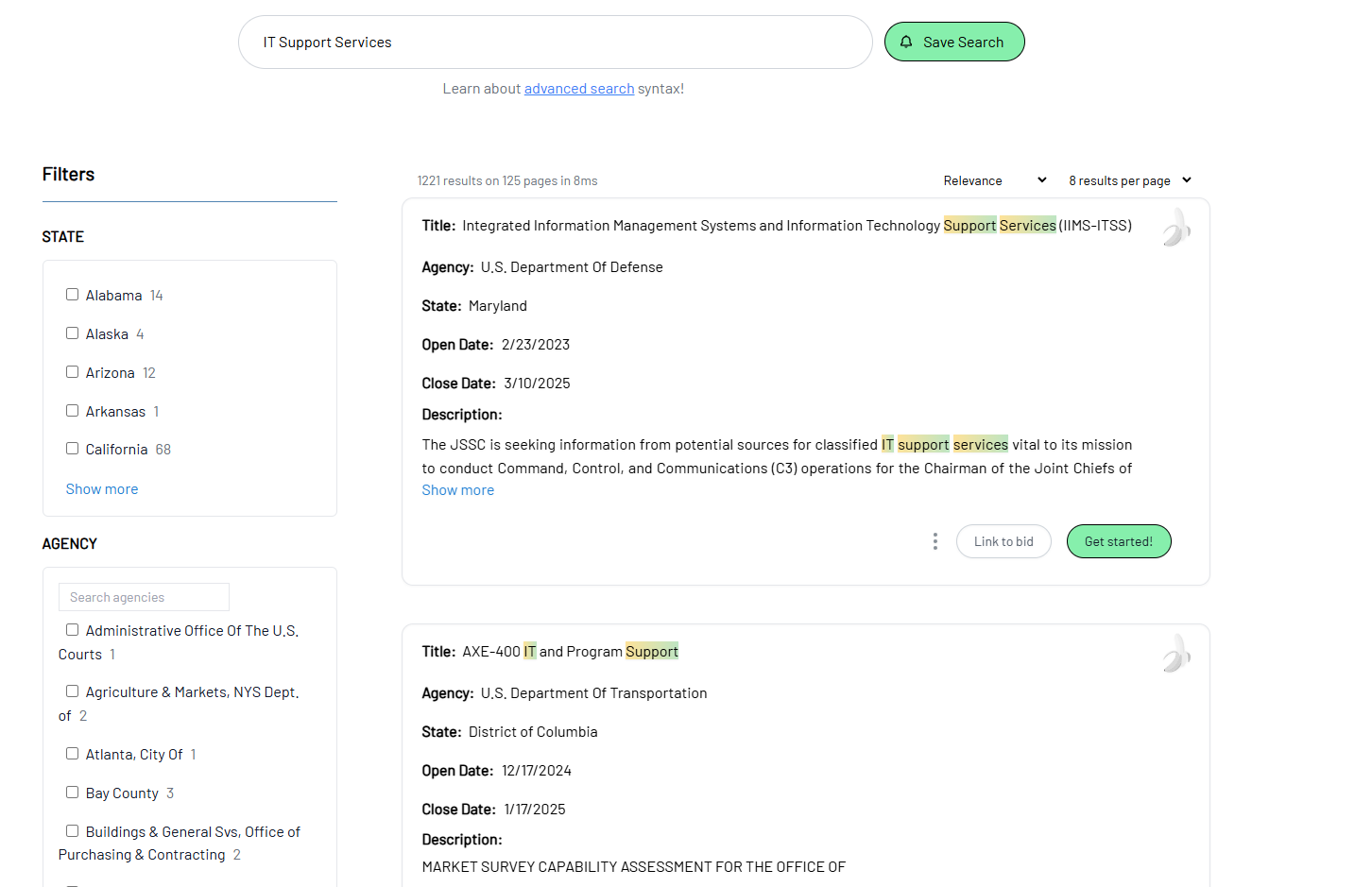The image size is (1372, 887).
Task: Click the AXE-400 IT and Program Support title
Action: click(x=571, y=652)
